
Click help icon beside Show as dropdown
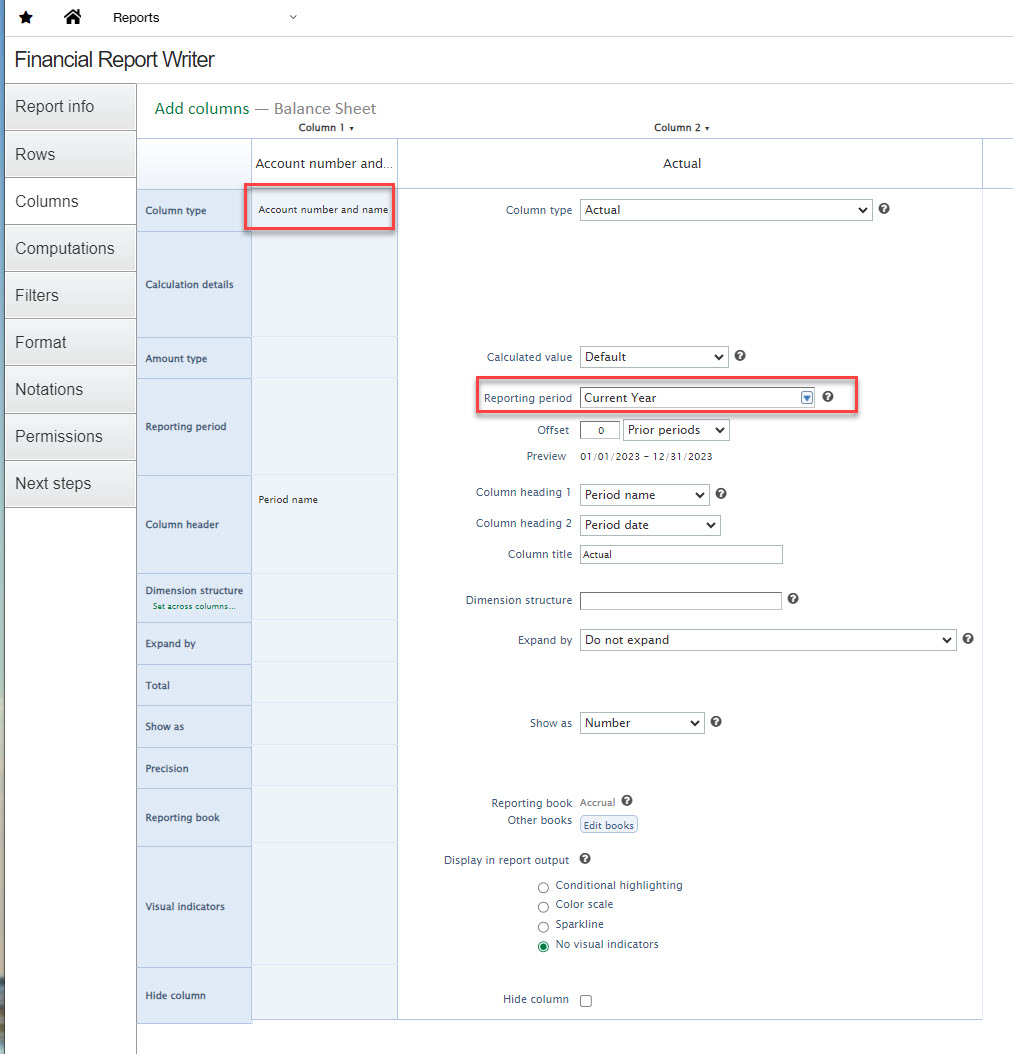point(716,722)
